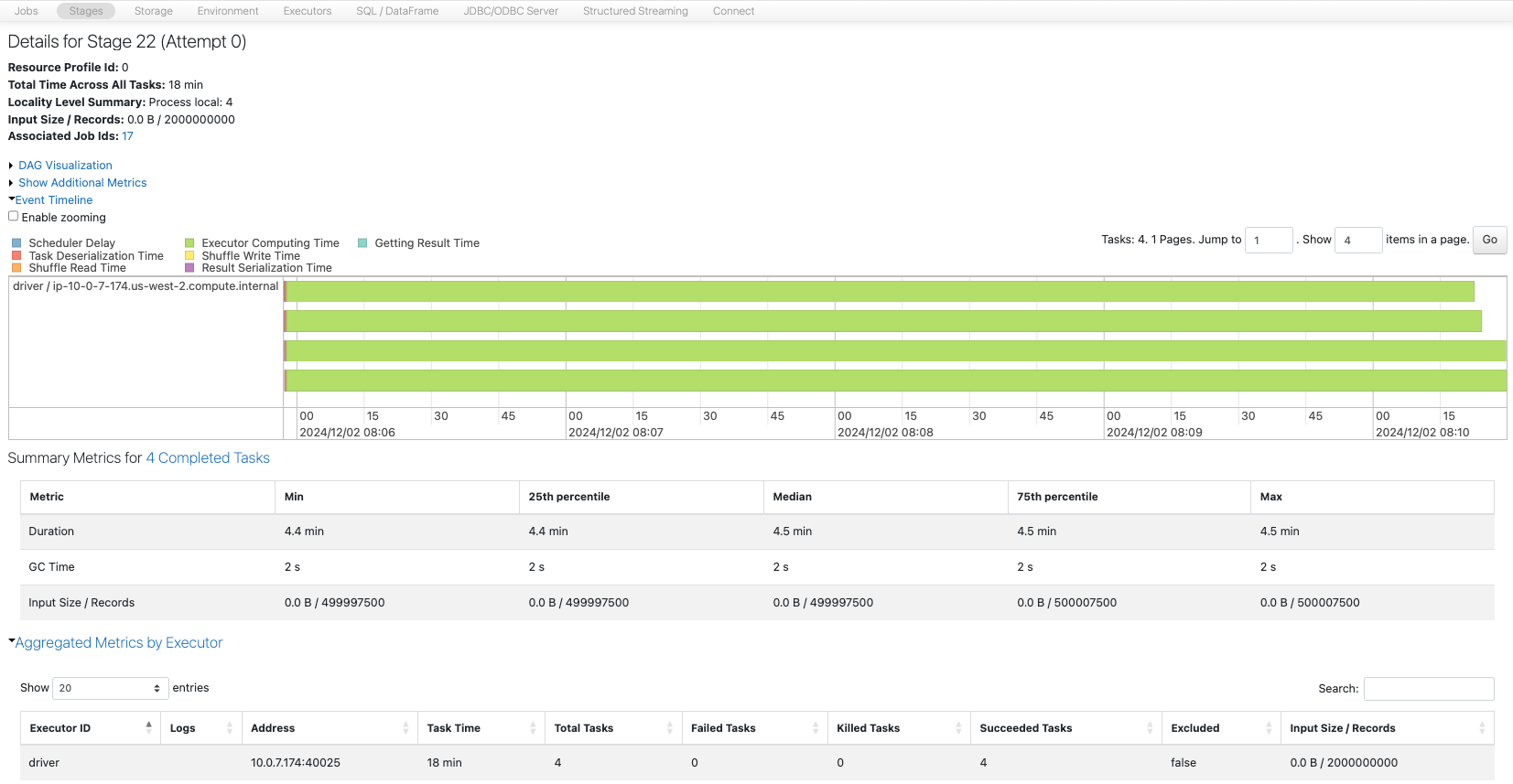Collapse Aggregated Metrics by Executor

pos(119,643)
